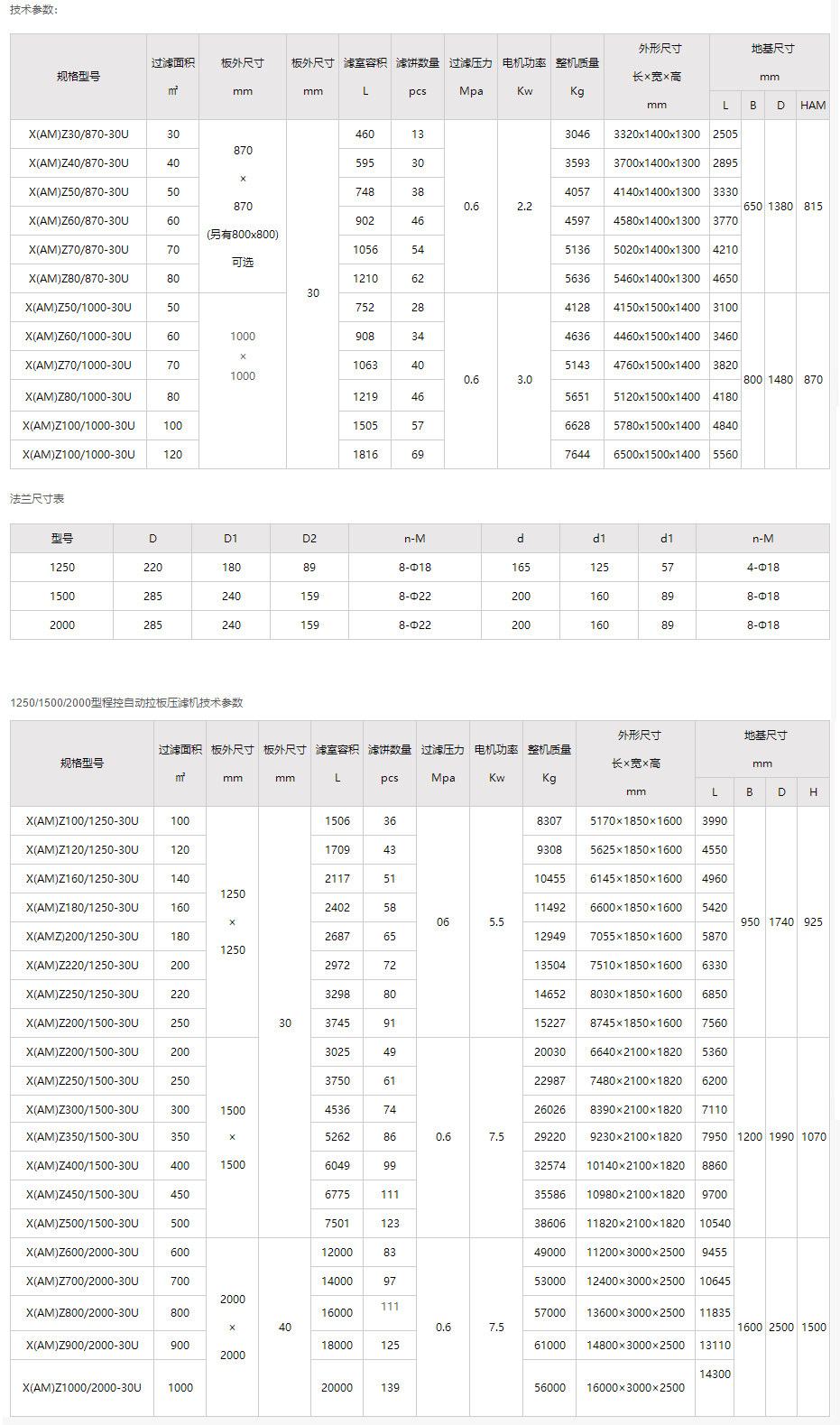Click the 3320x1400x1300 dimensions cell

657,134
